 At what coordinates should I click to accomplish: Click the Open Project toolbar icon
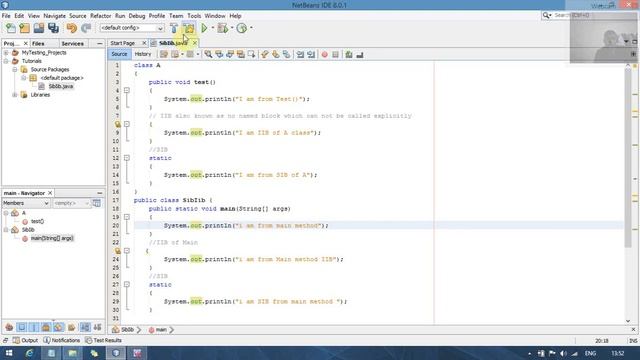[39, 28]
